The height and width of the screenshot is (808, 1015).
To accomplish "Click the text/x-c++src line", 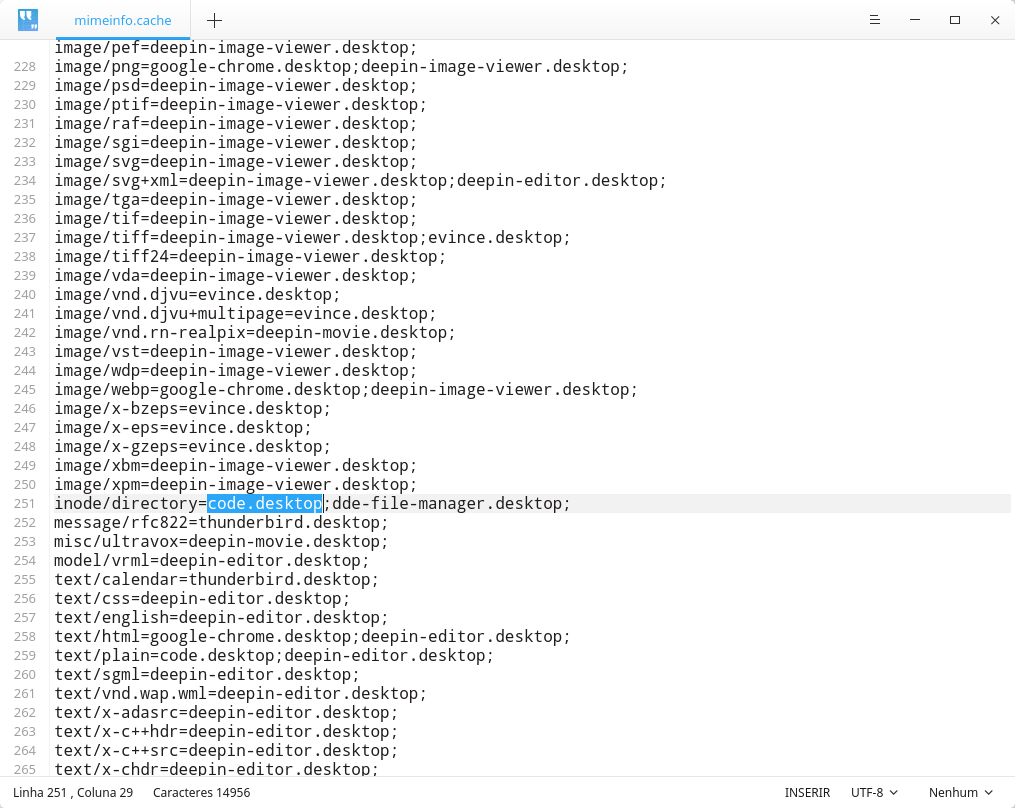I will pos(226,750).
